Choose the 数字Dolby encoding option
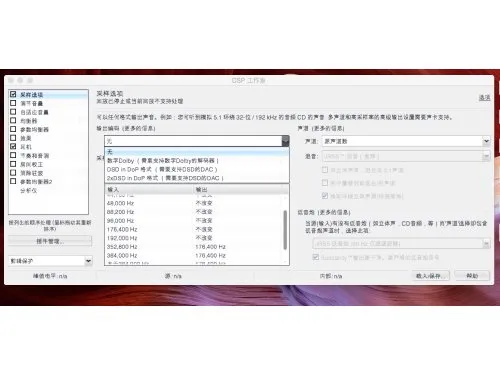Image resolution: width=500 pixels, height=375 pixels. (197, 161)
